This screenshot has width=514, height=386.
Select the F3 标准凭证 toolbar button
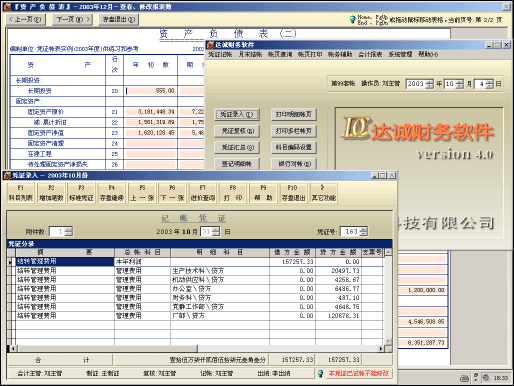[x=81, y=193]
